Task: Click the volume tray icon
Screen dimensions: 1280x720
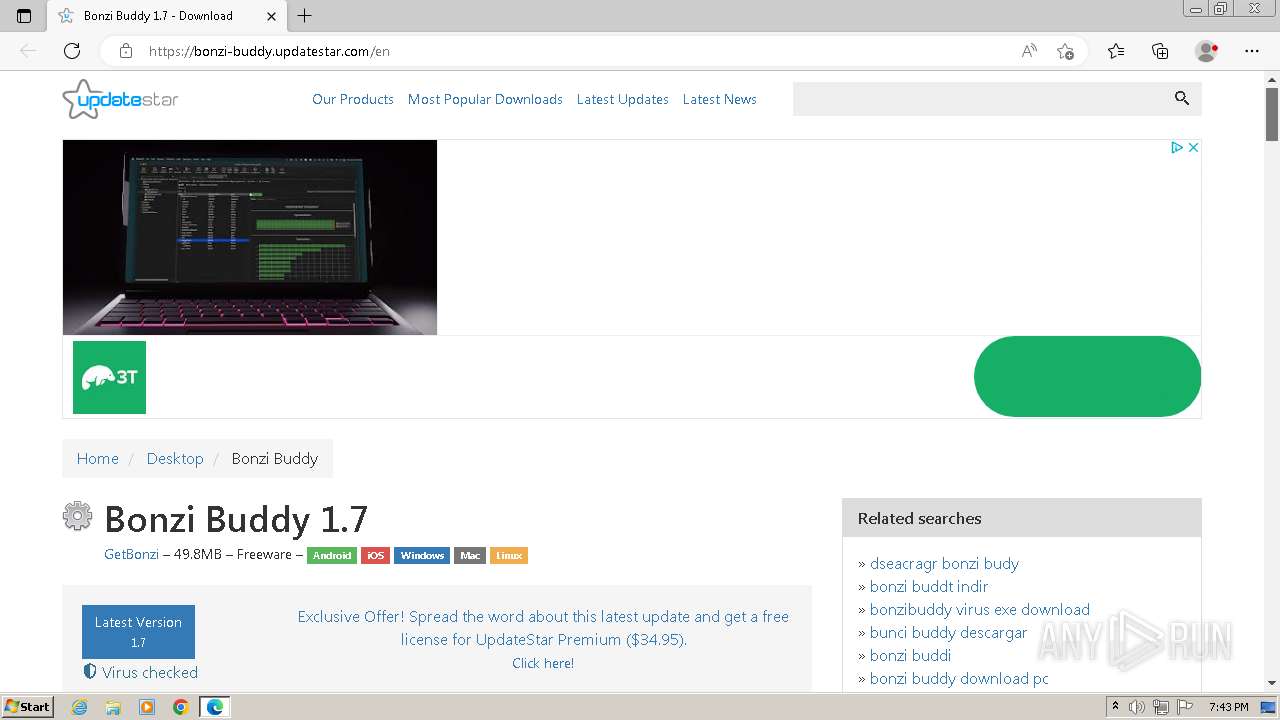Action: pos(1138,707)
